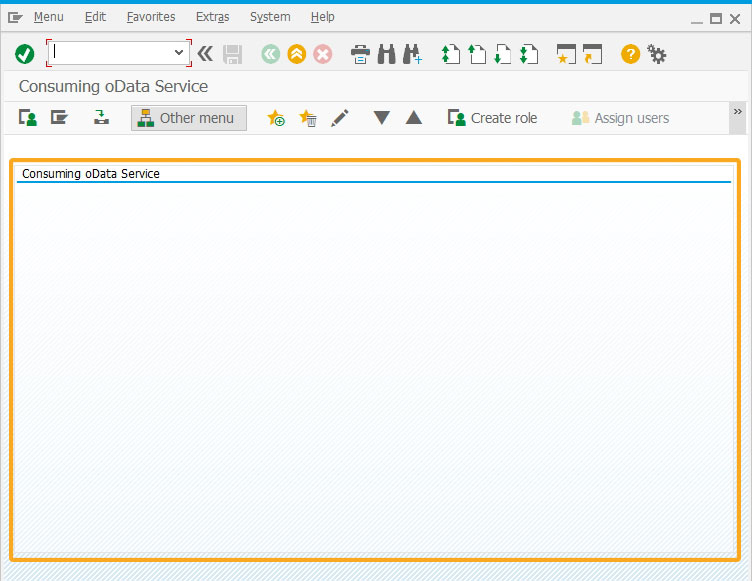Click the window system menu icon top-left
This screenshot has width=752, height=581.
pos(15,18)
